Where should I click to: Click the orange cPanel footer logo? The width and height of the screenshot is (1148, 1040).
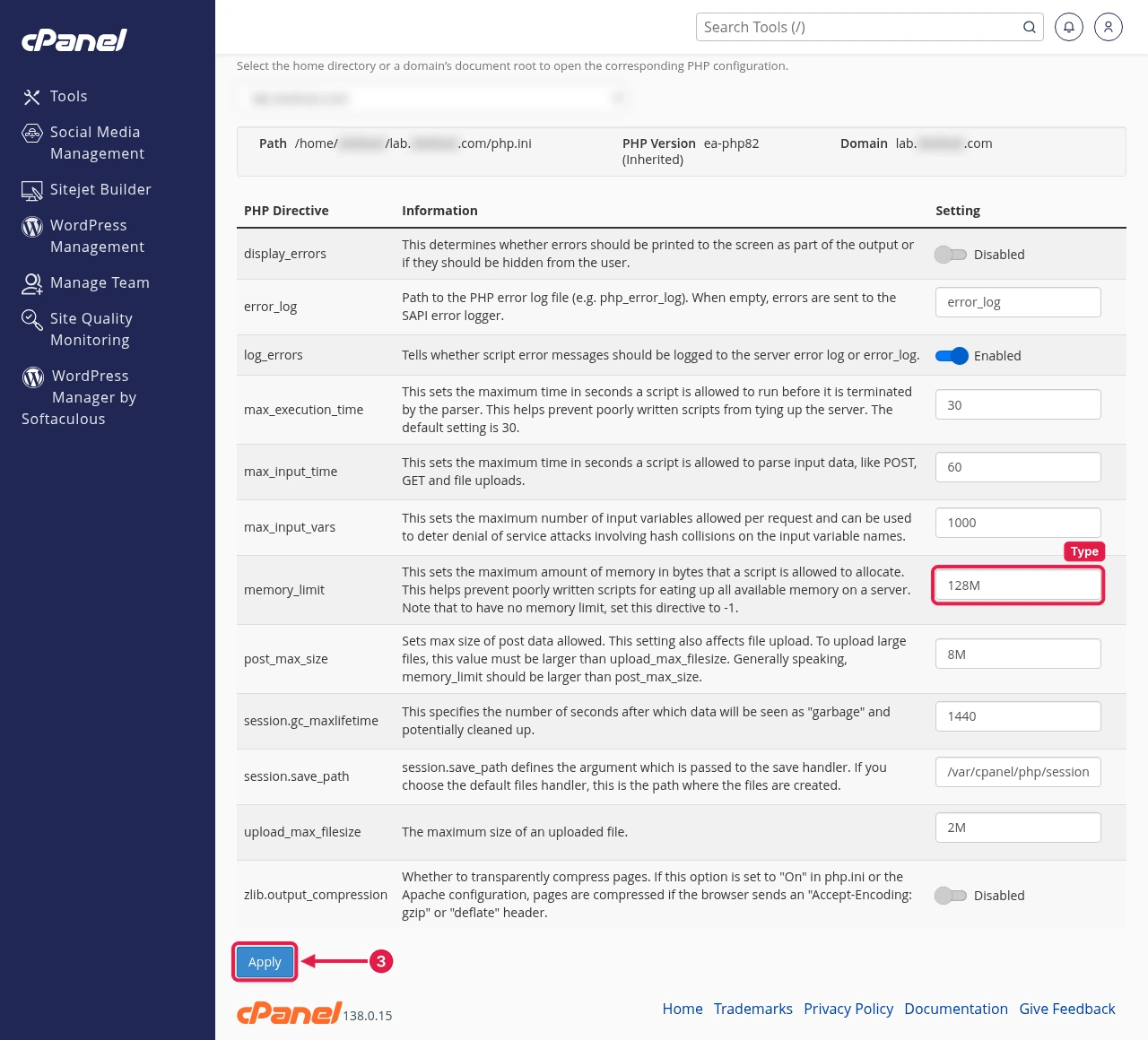point(289,1013)
